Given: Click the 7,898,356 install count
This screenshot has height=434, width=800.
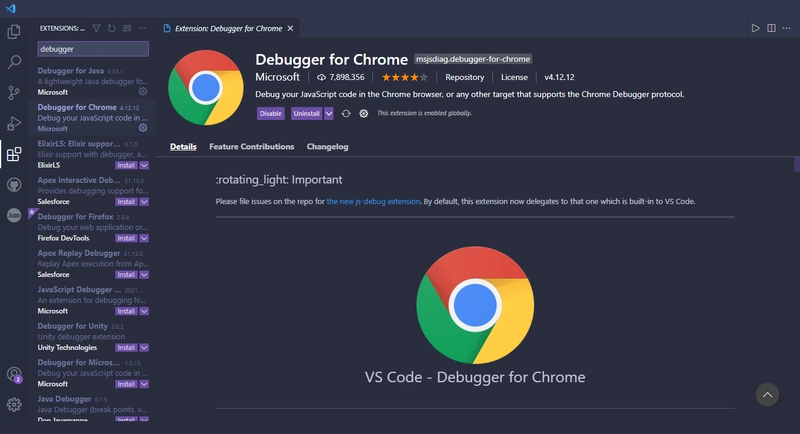Looking at the screenshot, I should tap(341, 78).
